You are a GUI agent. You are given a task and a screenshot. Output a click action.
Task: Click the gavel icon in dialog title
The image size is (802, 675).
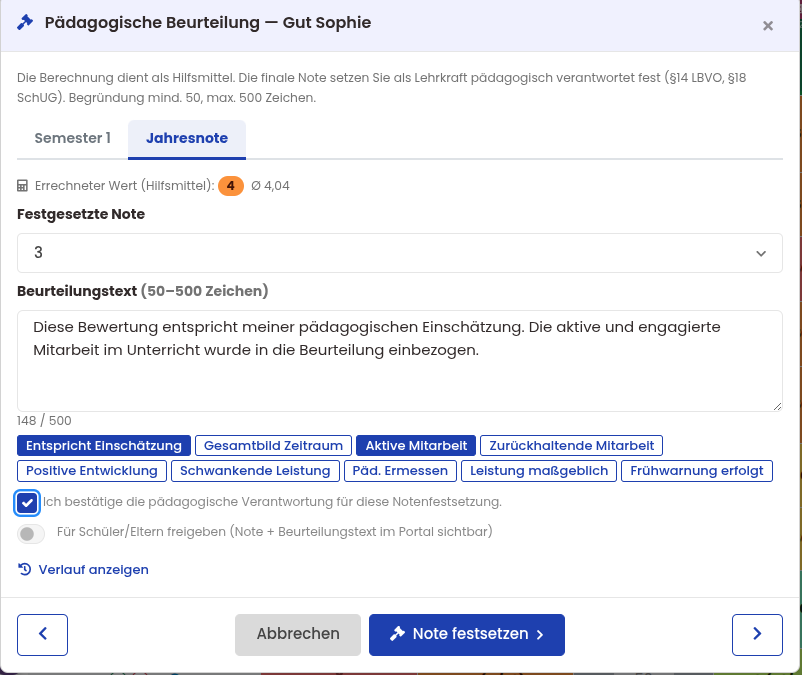[25, 22]
